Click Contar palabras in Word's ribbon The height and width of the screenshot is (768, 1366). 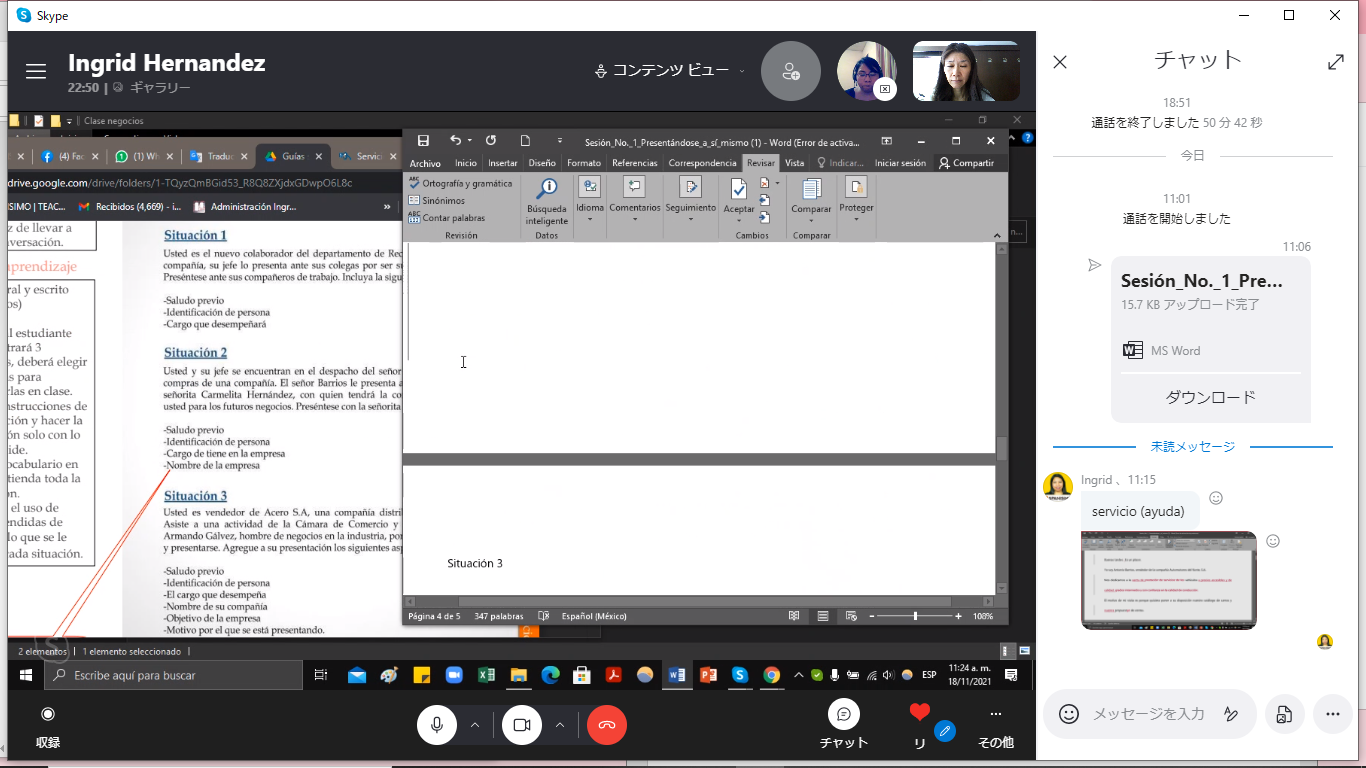click(446, 218)
